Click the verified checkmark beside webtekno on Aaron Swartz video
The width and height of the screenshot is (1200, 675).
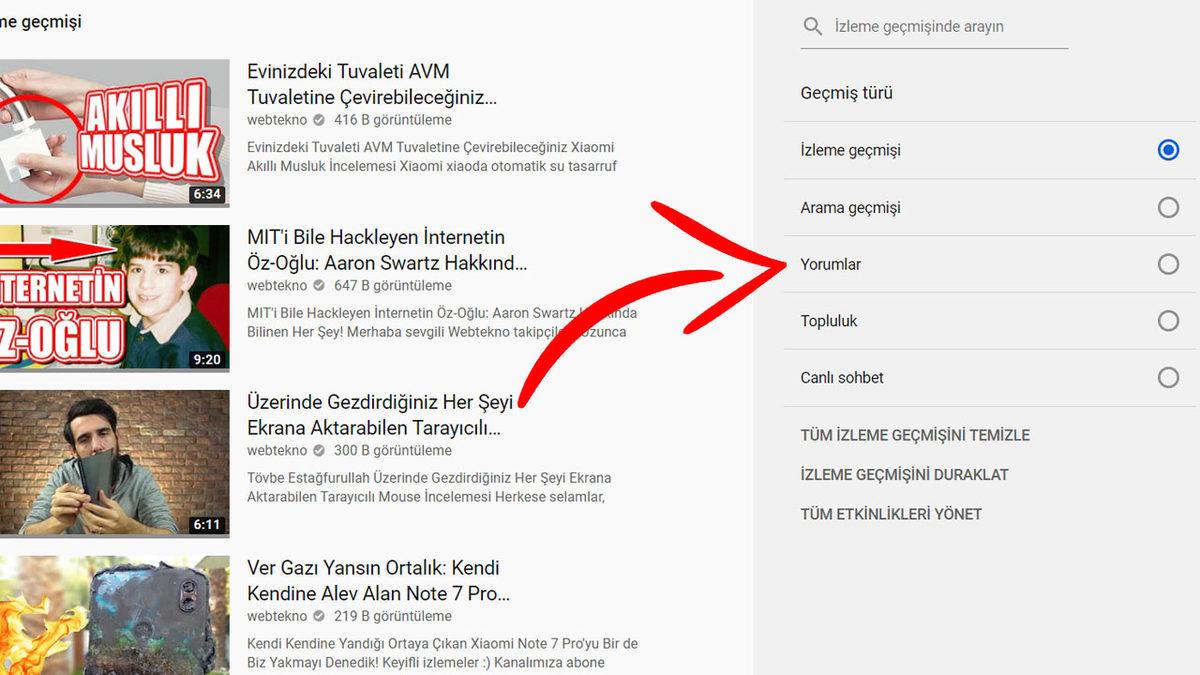tap(318, 285)
